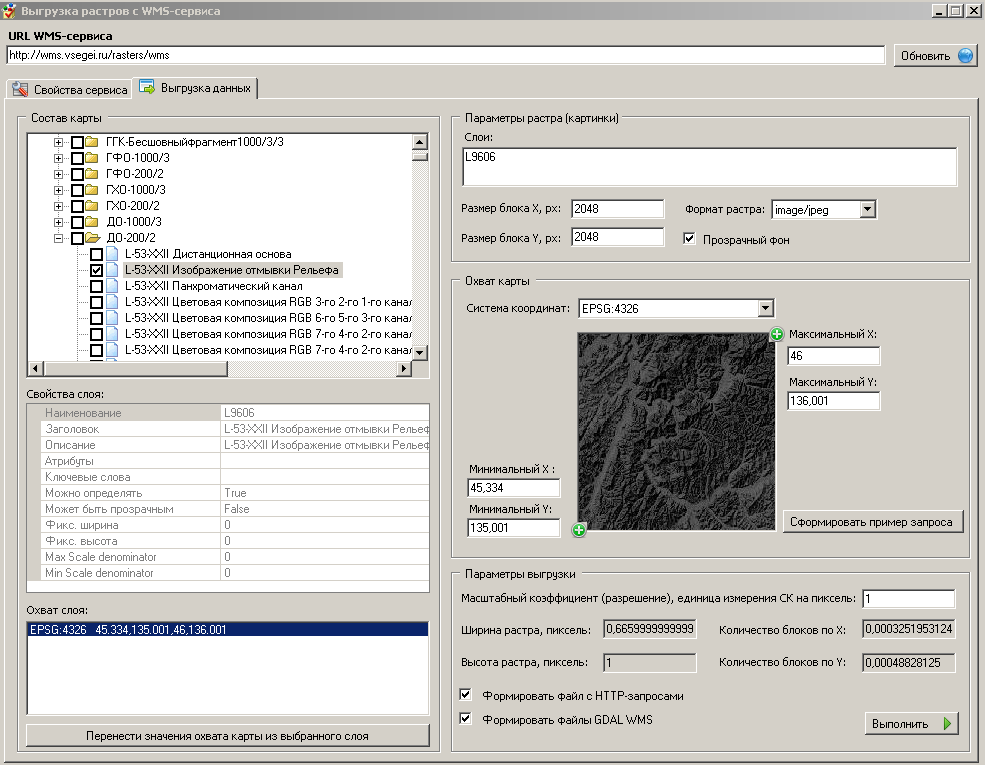Disable Формировать файлы GDAL WMS option
The width and height of the screenshot is (985, 765).
point(465,718)
